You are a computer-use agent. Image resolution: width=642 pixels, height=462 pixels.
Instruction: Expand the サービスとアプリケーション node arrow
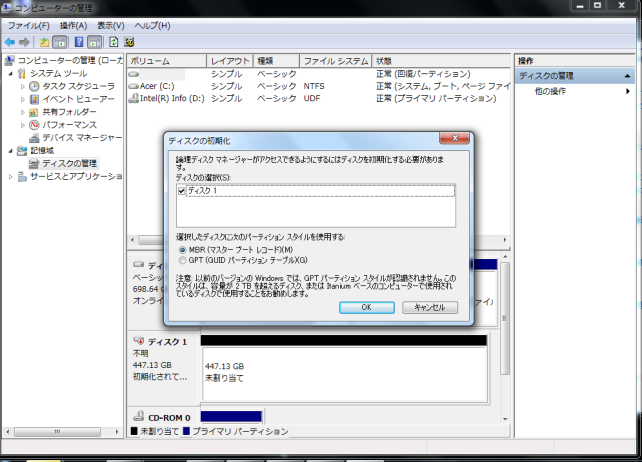pyautogui.click(x=11, y=177)
